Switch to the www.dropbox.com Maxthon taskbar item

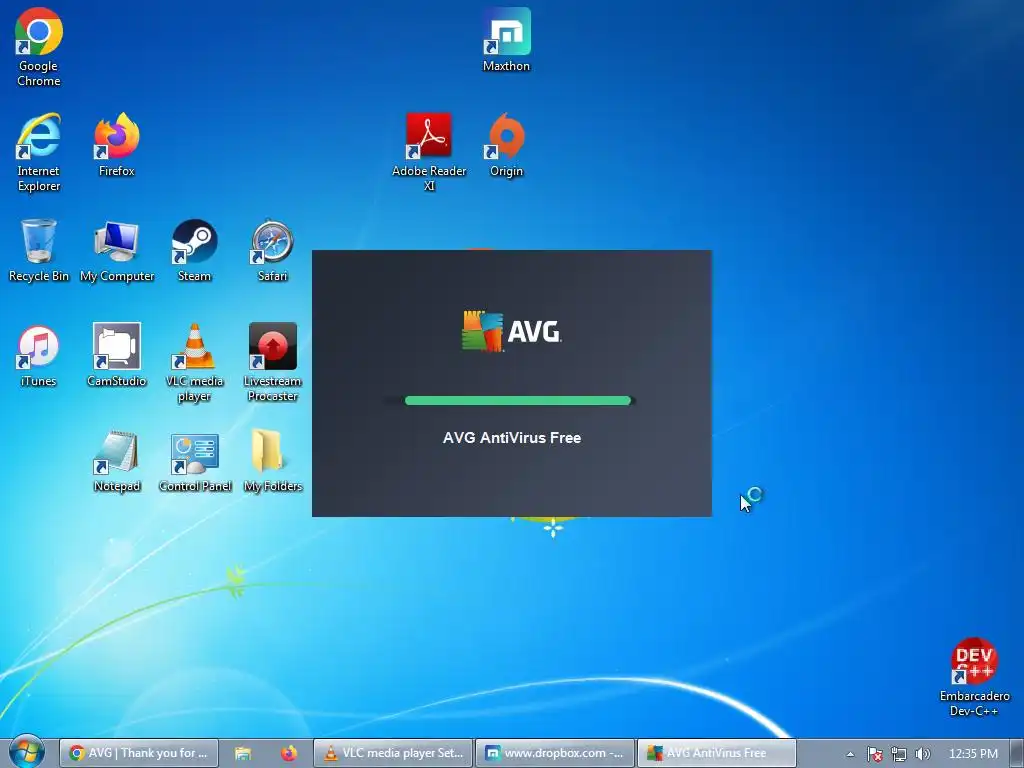554,753
